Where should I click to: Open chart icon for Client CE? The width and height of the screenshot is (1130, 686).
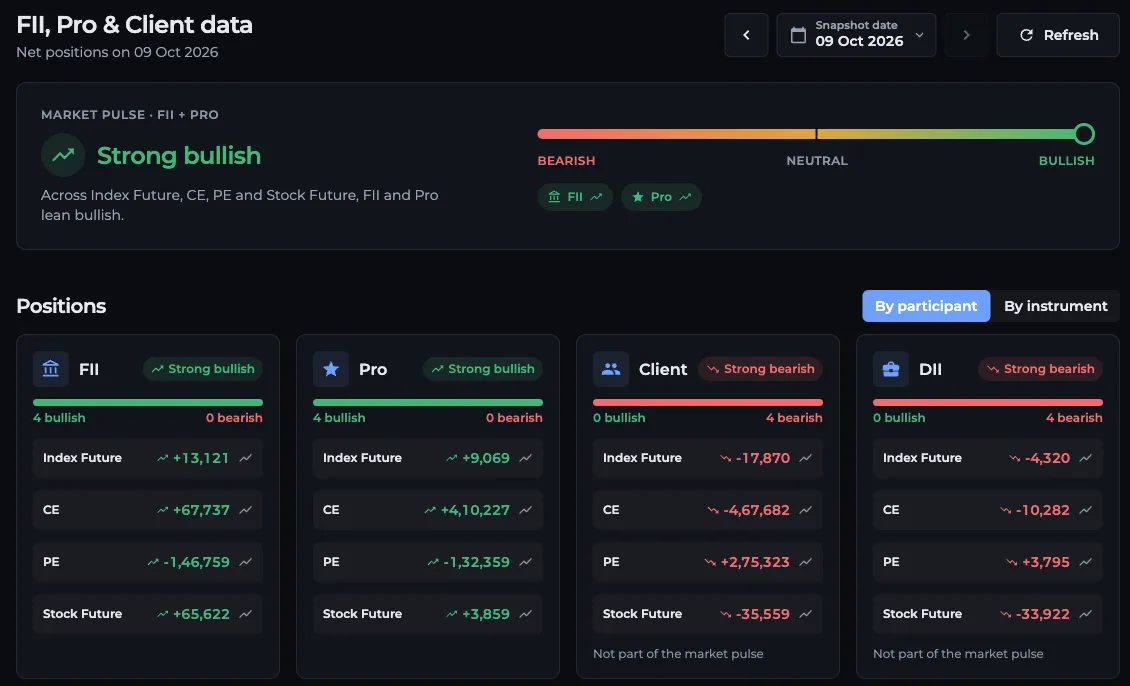coord(806,510)
